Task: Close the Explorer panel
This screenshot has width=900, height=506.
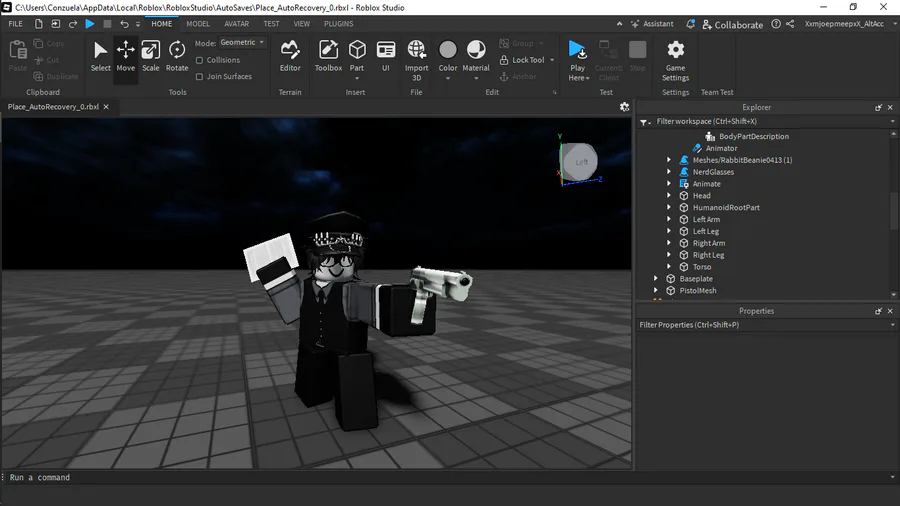Action: pyautogui.click(x=890, y=107)
